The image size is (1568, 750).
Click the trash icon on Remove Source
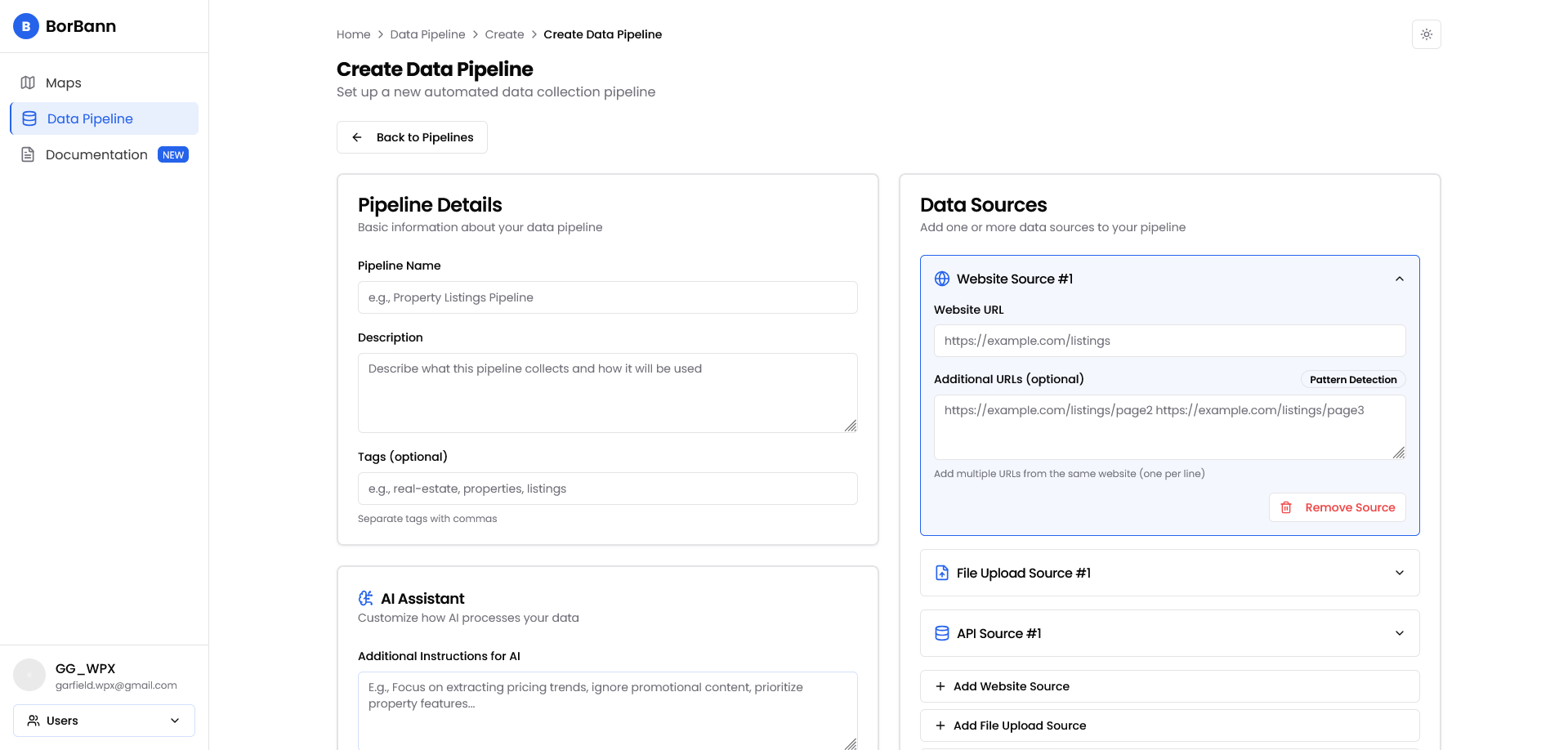[1286, 507]
